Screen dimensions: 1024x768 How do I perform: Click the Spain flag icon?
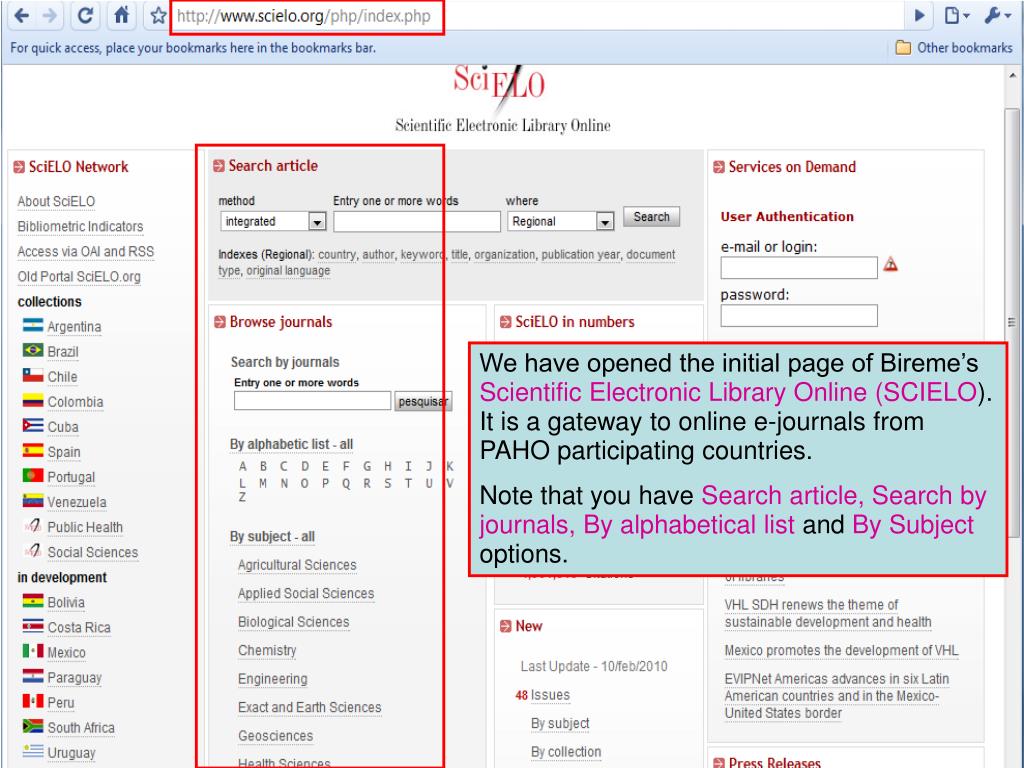[33, 451]
